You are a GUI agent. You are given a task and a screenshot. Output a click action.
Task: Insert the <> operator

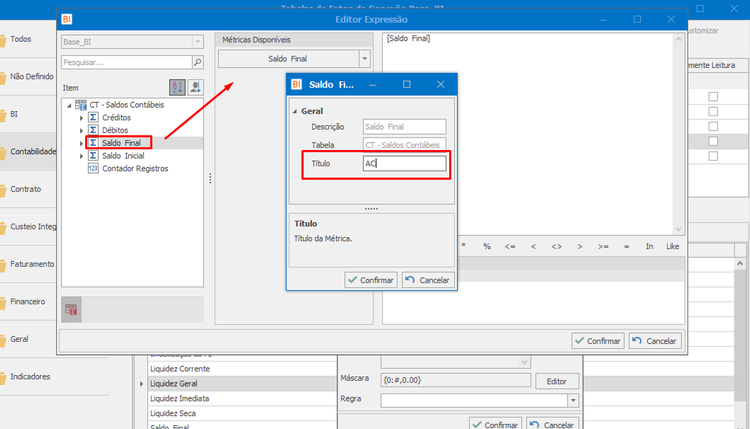click(556, 246)
